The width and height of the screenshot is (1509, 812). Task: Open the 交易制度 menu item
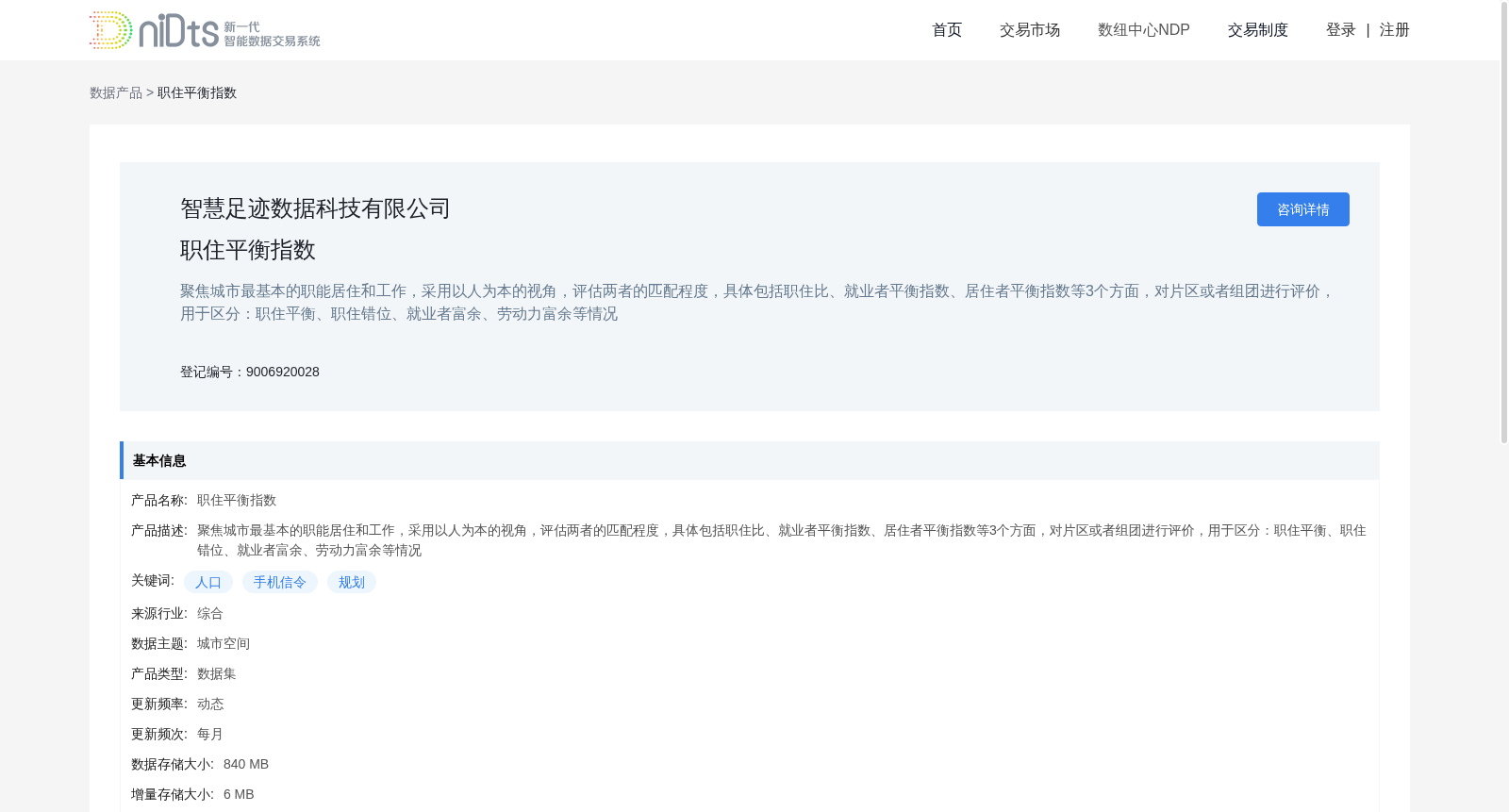1257,30
